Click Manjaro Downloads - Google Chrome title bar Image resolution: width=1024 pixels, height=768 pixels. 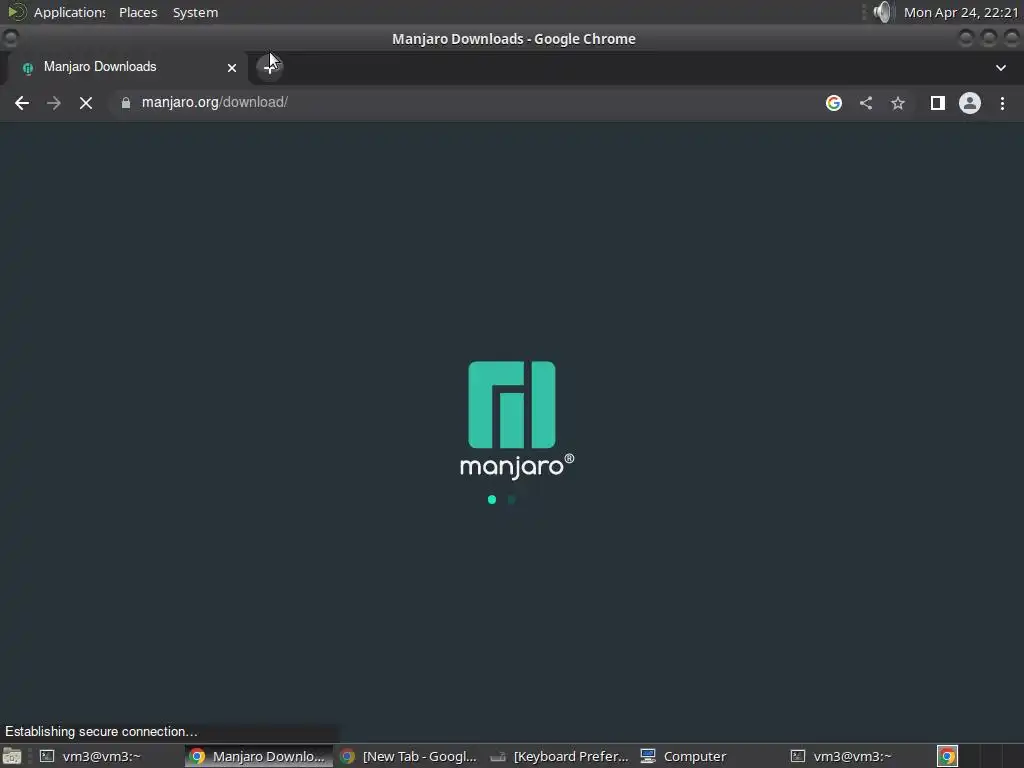coord(514,39)
